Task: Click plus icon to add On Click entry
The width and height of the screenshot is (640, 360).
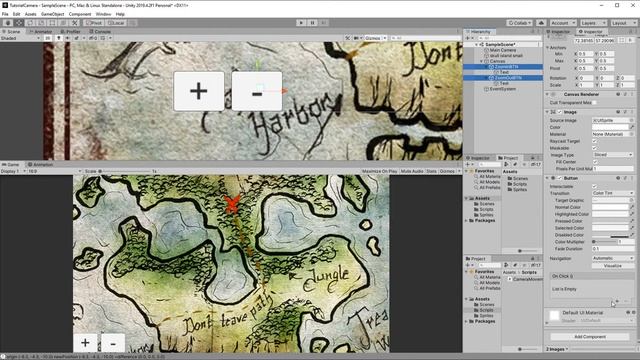Action: (x=617, y=301)
